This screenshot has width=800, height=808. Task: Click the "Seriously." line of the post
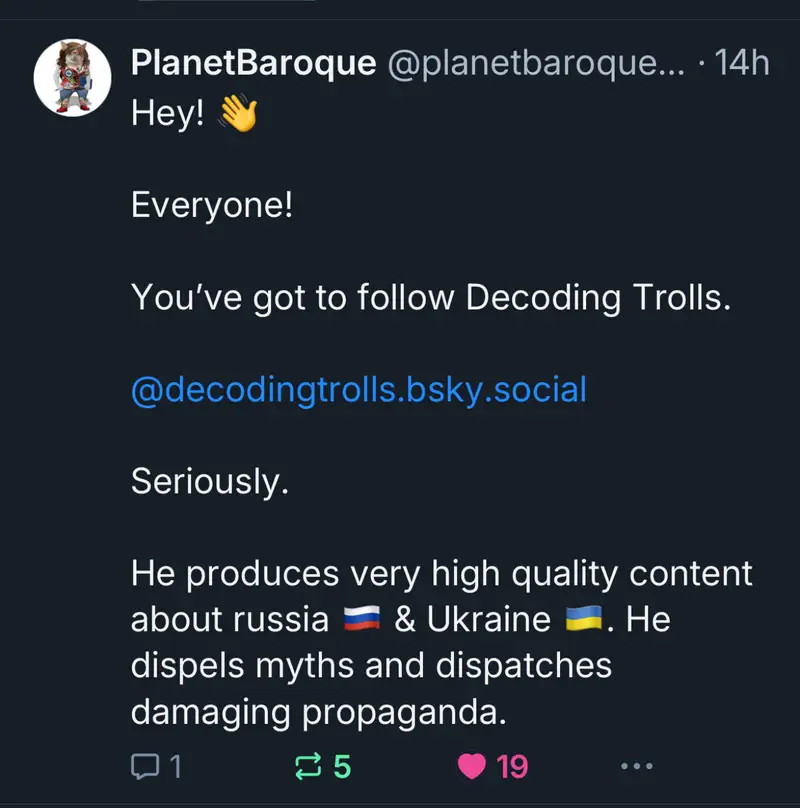210,482
